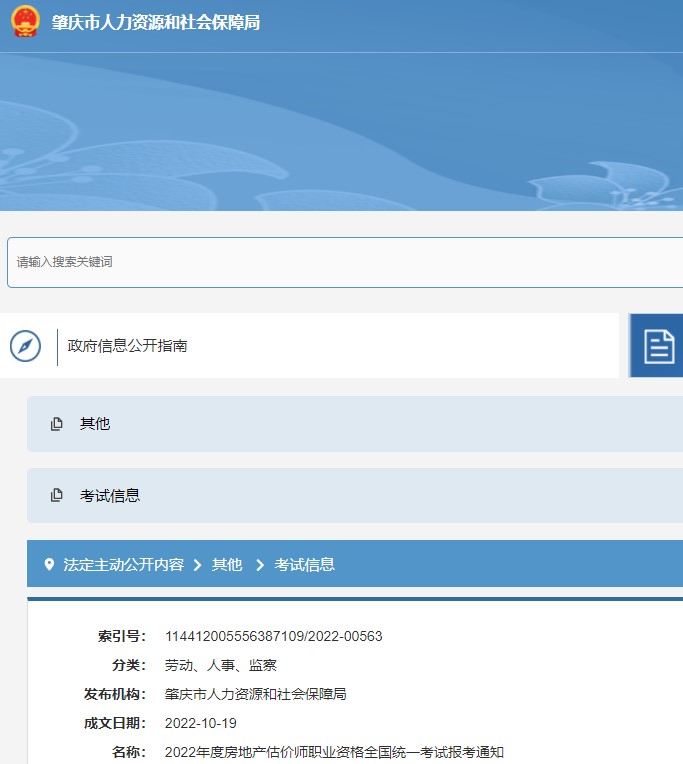Select 考试信息 in the breadcrumb bar
Screen dimensions: 683x764
click(x=305, y=565)
